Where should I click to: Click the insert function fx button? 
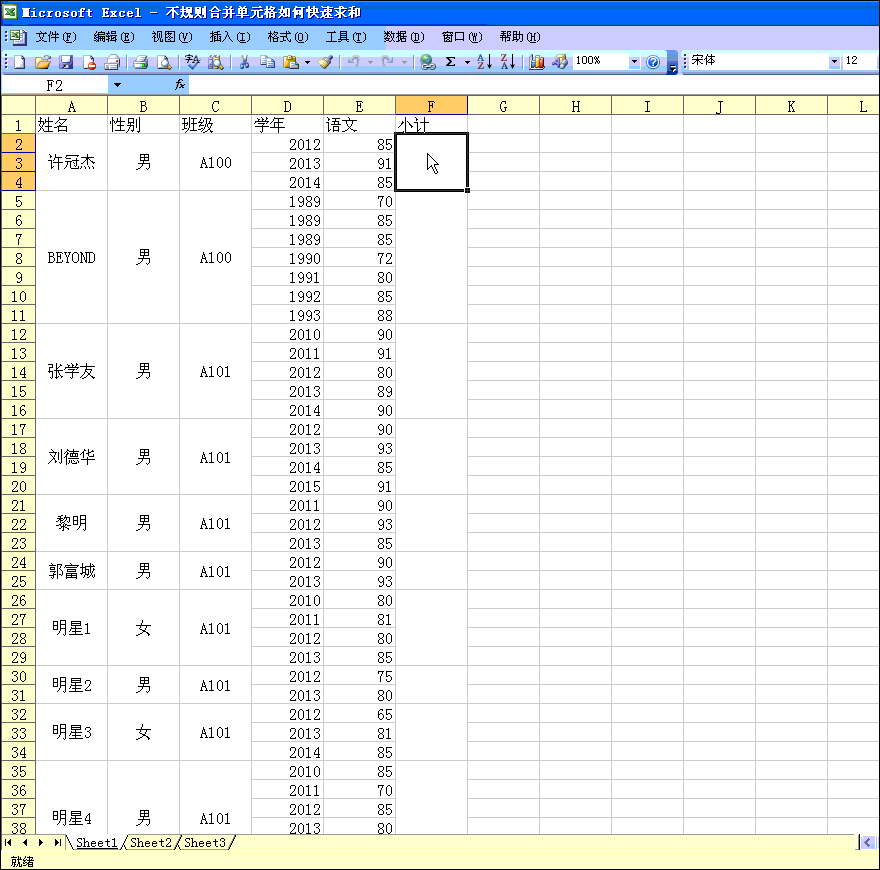coord(180,86)
